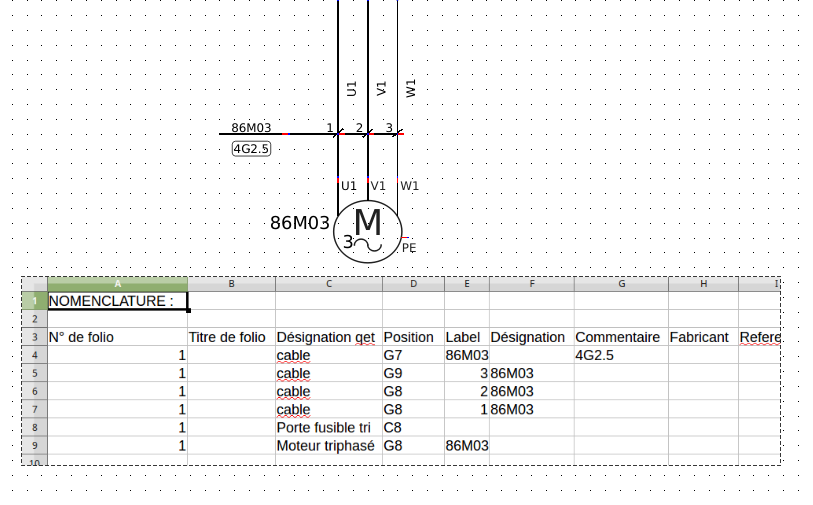
Task: Click the 'N° de folio' header cell
Action: click(x=117, y=337)
